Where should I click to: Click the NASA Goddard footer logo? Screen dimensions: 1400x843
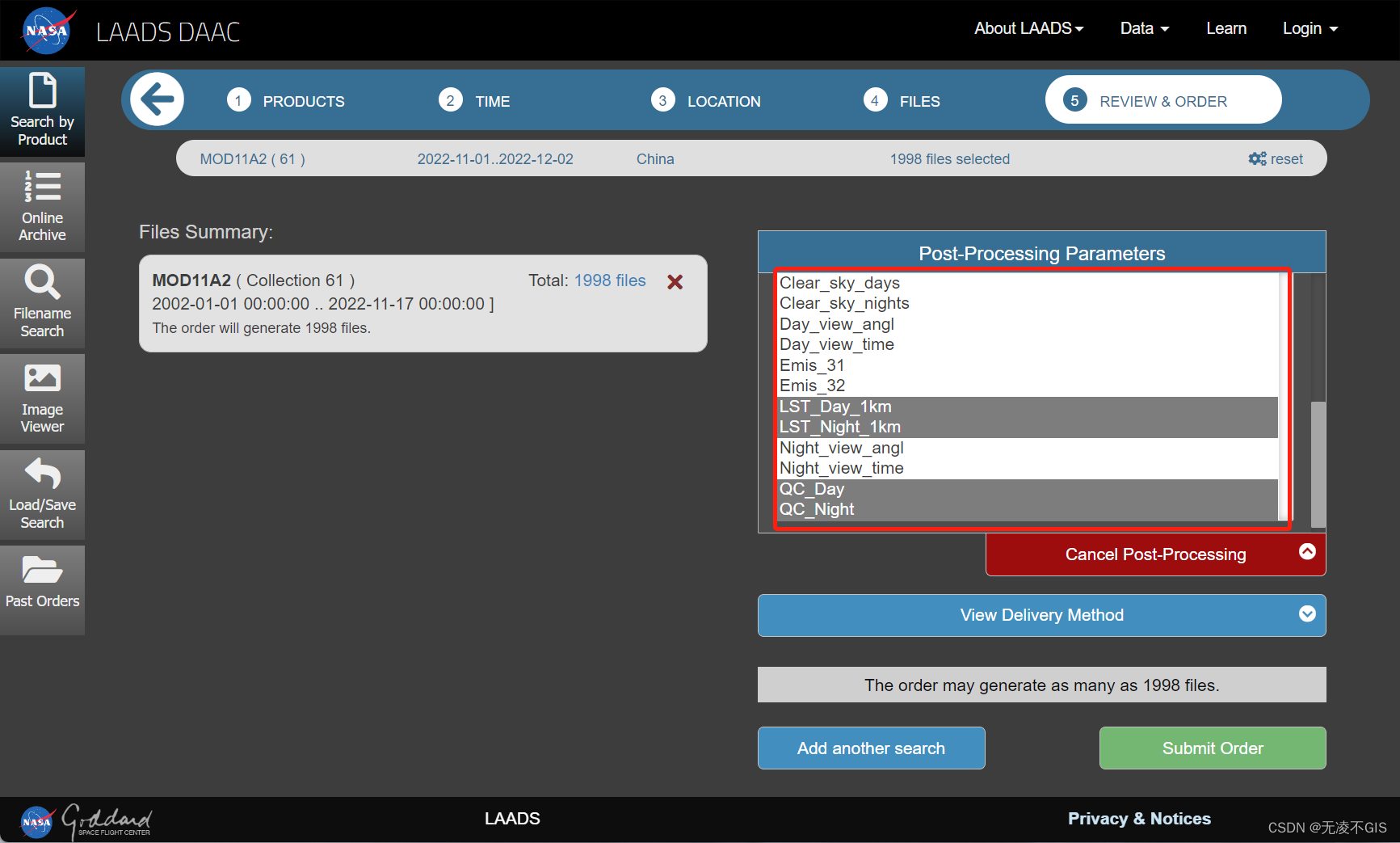pos(86,820)
